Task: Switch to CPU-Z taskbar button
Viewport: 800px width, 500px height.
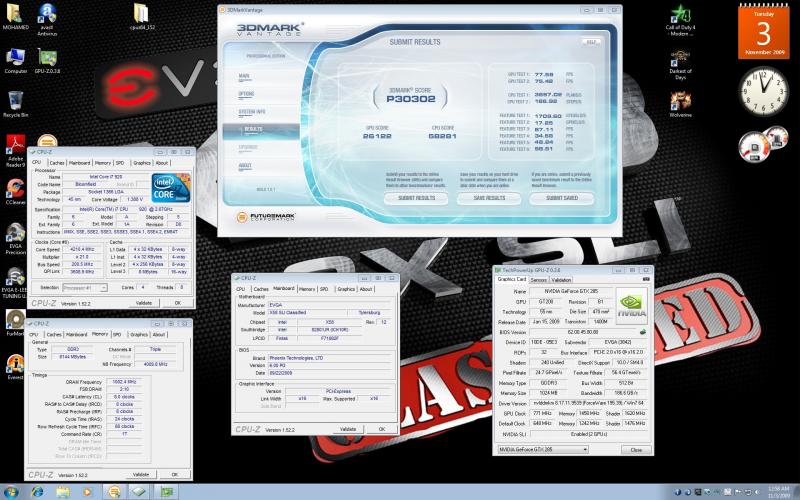Action: pos(140,492)
